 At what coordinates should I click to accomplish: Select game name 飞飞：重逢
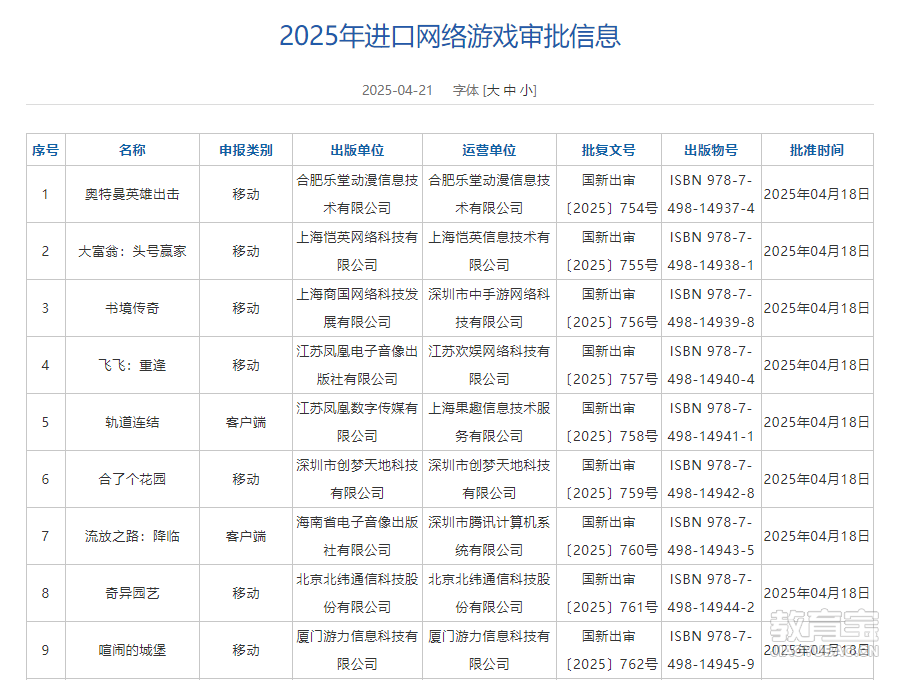click(132, 366)
